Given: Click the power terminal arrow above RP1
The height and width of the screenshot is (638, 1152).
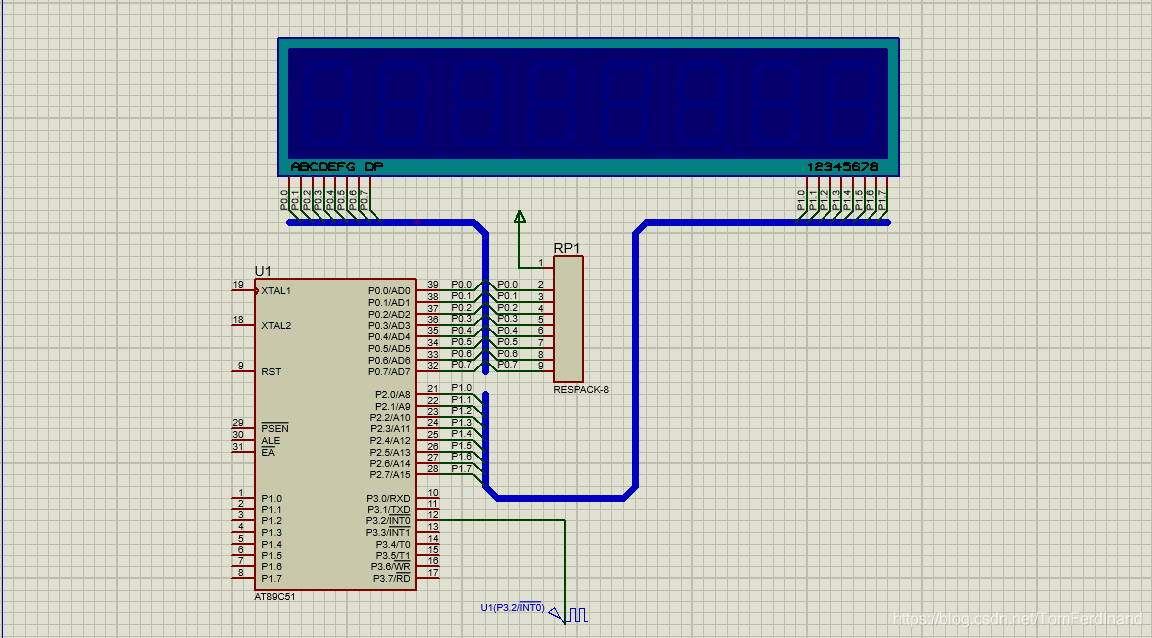Looking at the screenshot, I should click(x=519, y=217).
